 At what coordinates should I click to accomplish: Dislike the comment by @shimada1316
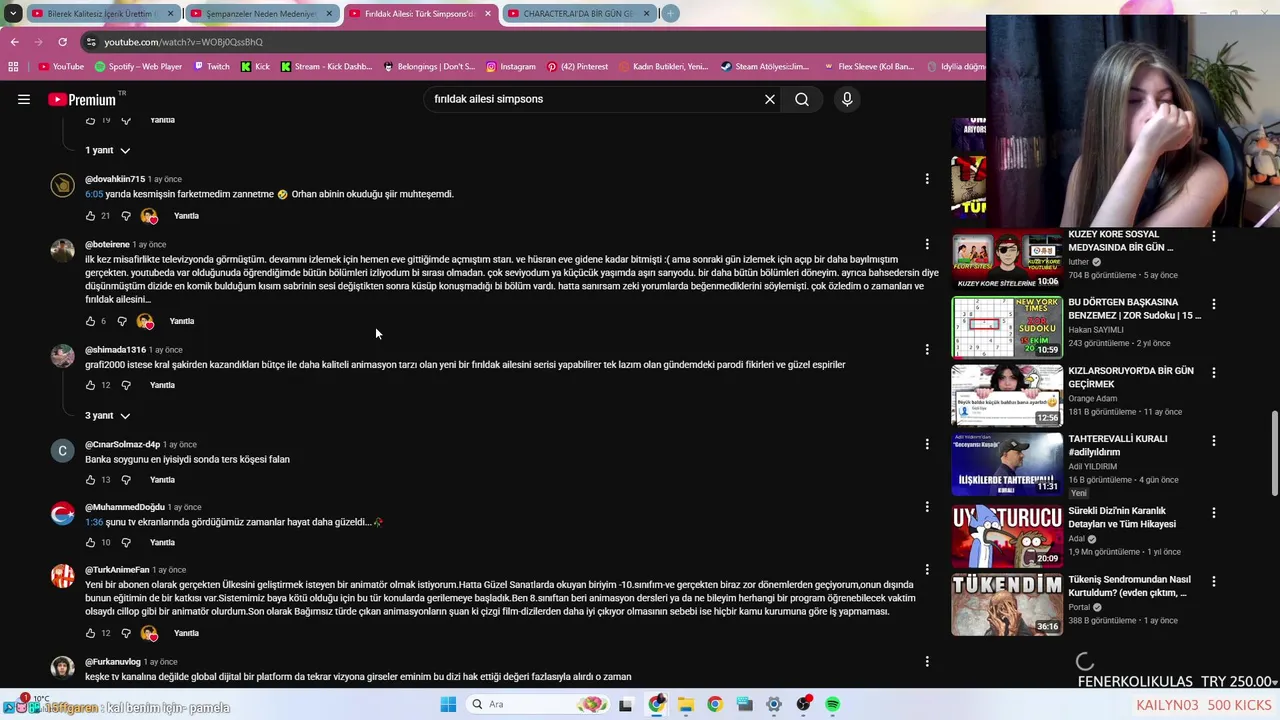point(126,385)
